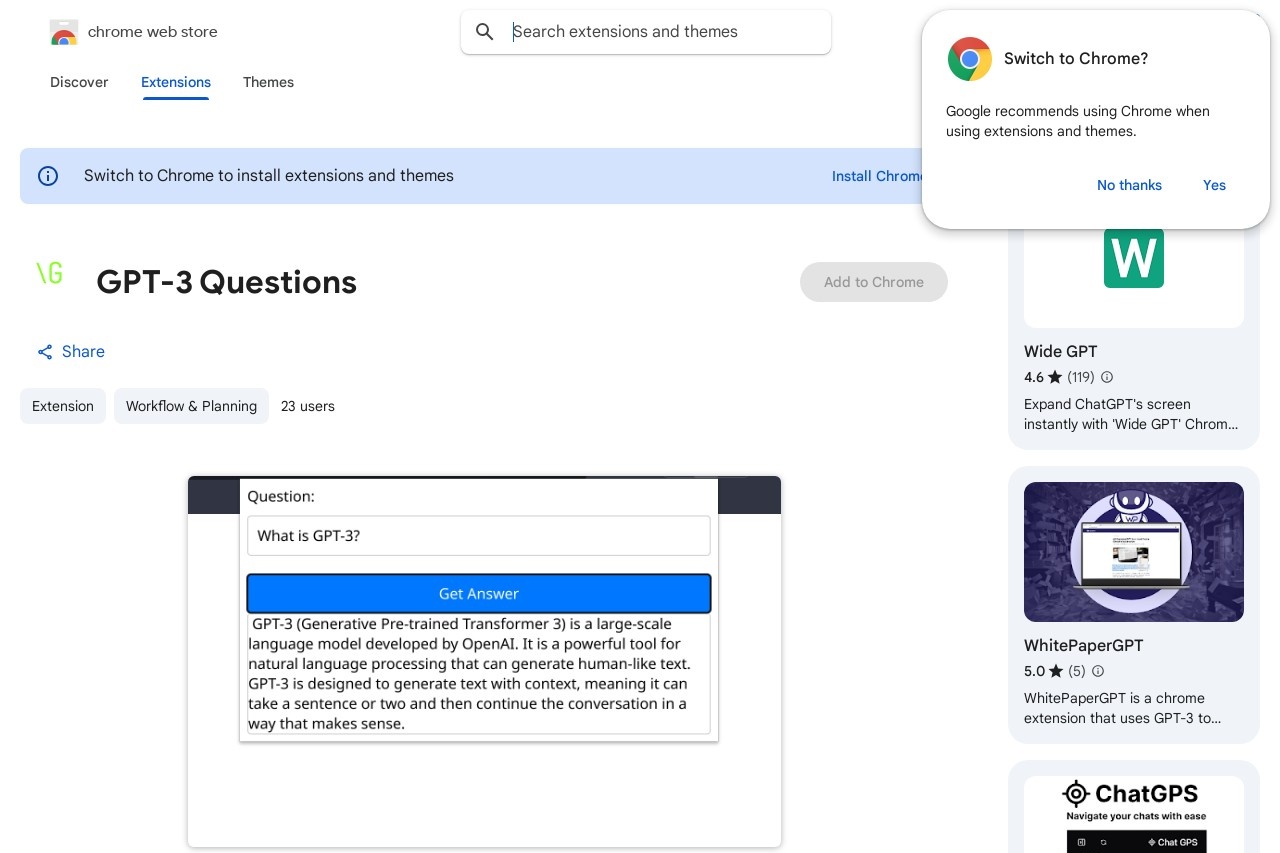Click the GPT-3 Questions extension logo
The height and width of the screenshot is (853, 1280).
49,273
